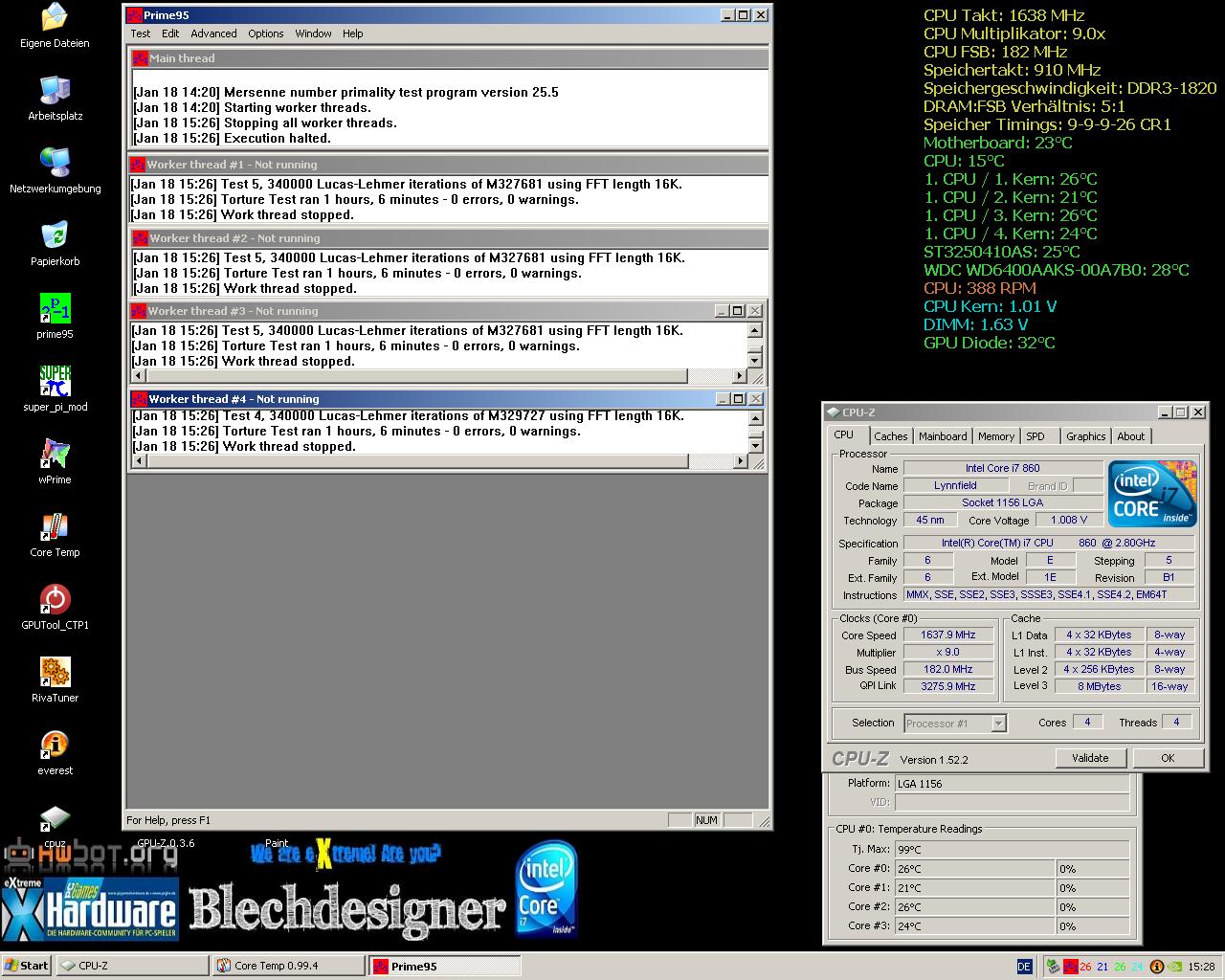
Task: Maximize the Worker thread #3 window
Action: pyautogui.click(x=738, y=311)
